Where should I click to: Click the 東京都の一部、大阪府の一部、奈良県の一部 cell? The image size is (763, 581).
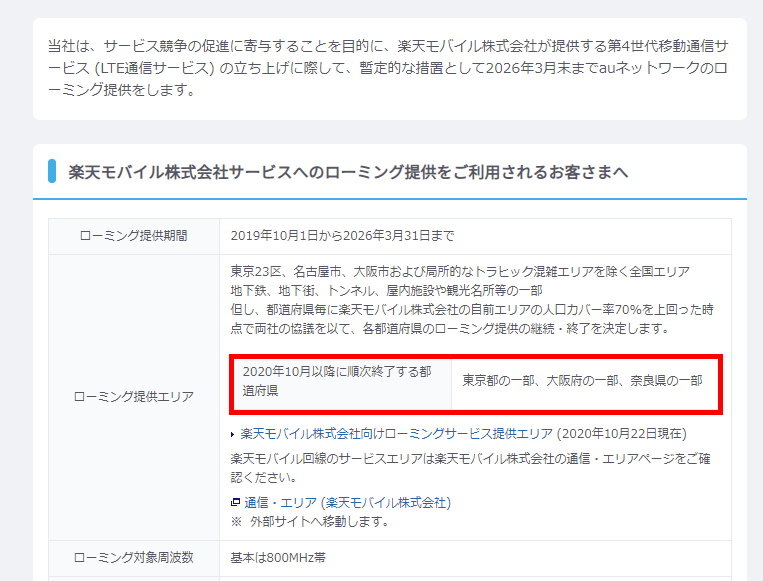(x=582, y=381)
